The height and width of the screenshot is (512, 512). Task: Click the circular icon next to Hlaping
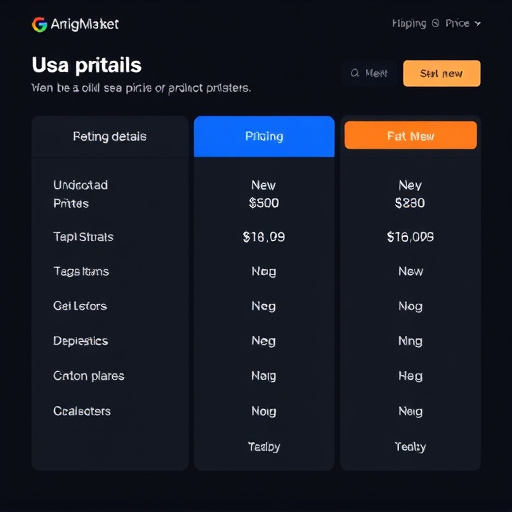tap(435, 23)
